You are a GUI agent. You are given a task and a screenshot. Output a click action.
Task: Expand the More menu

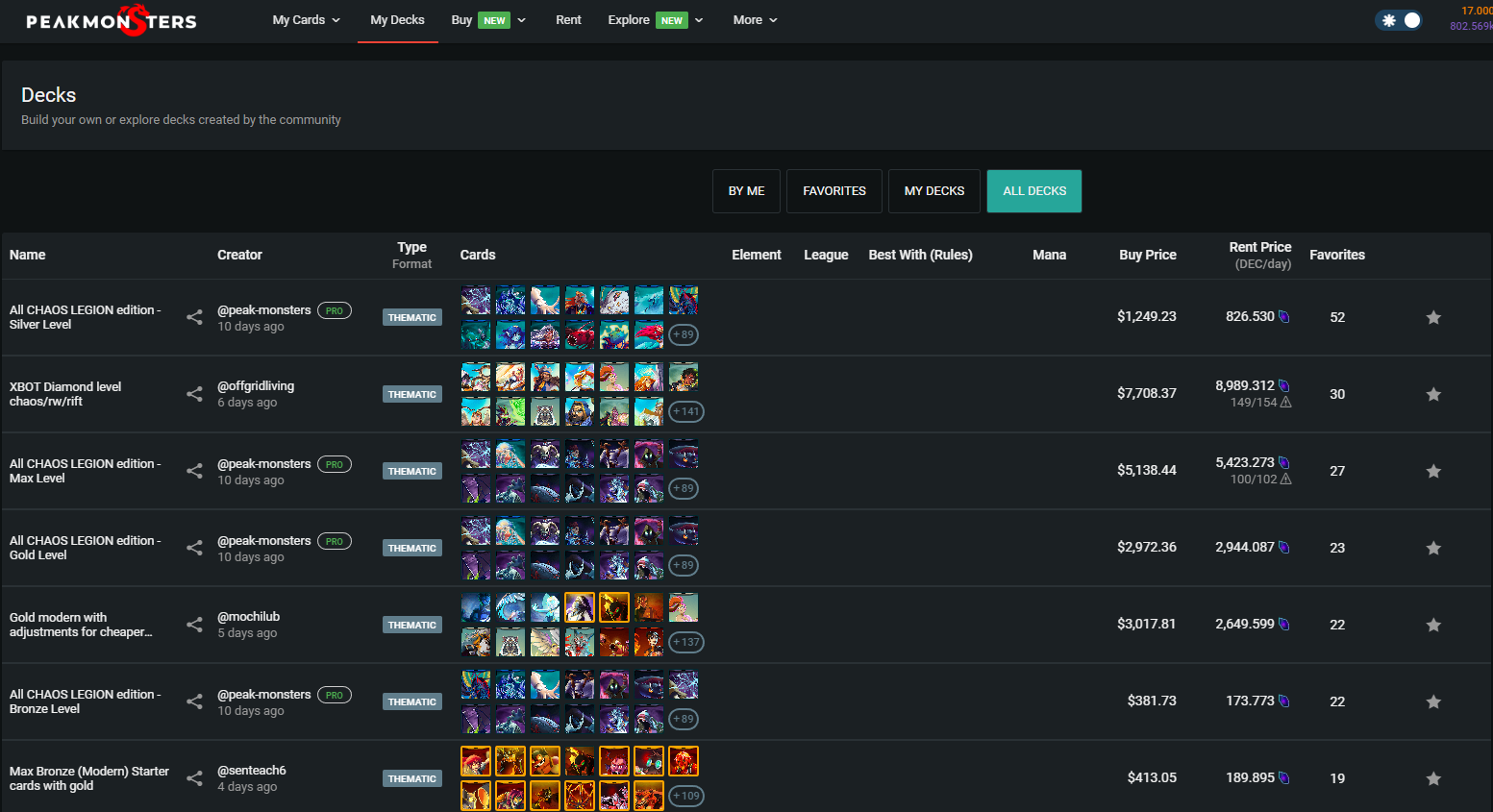(x=755, y=20)
